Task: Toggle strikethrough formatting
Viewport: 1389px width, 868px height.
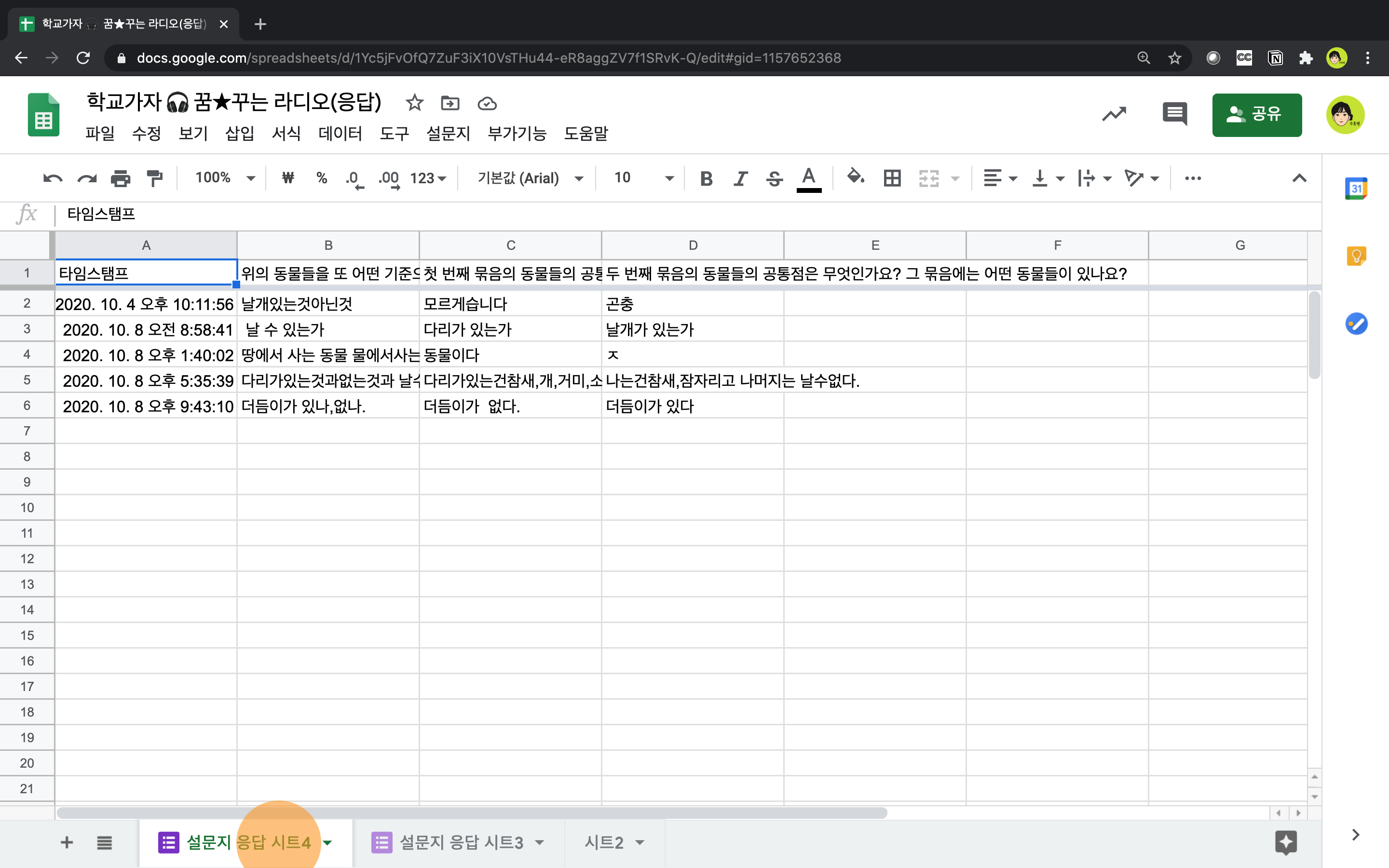Action: pos(774,178)
